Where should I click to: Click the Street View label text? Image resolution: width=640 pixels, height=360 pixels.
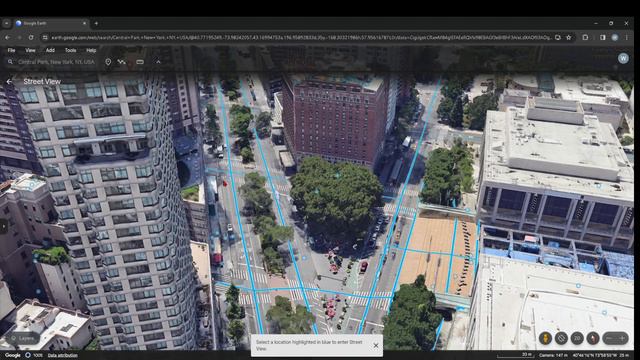(42, 82)
